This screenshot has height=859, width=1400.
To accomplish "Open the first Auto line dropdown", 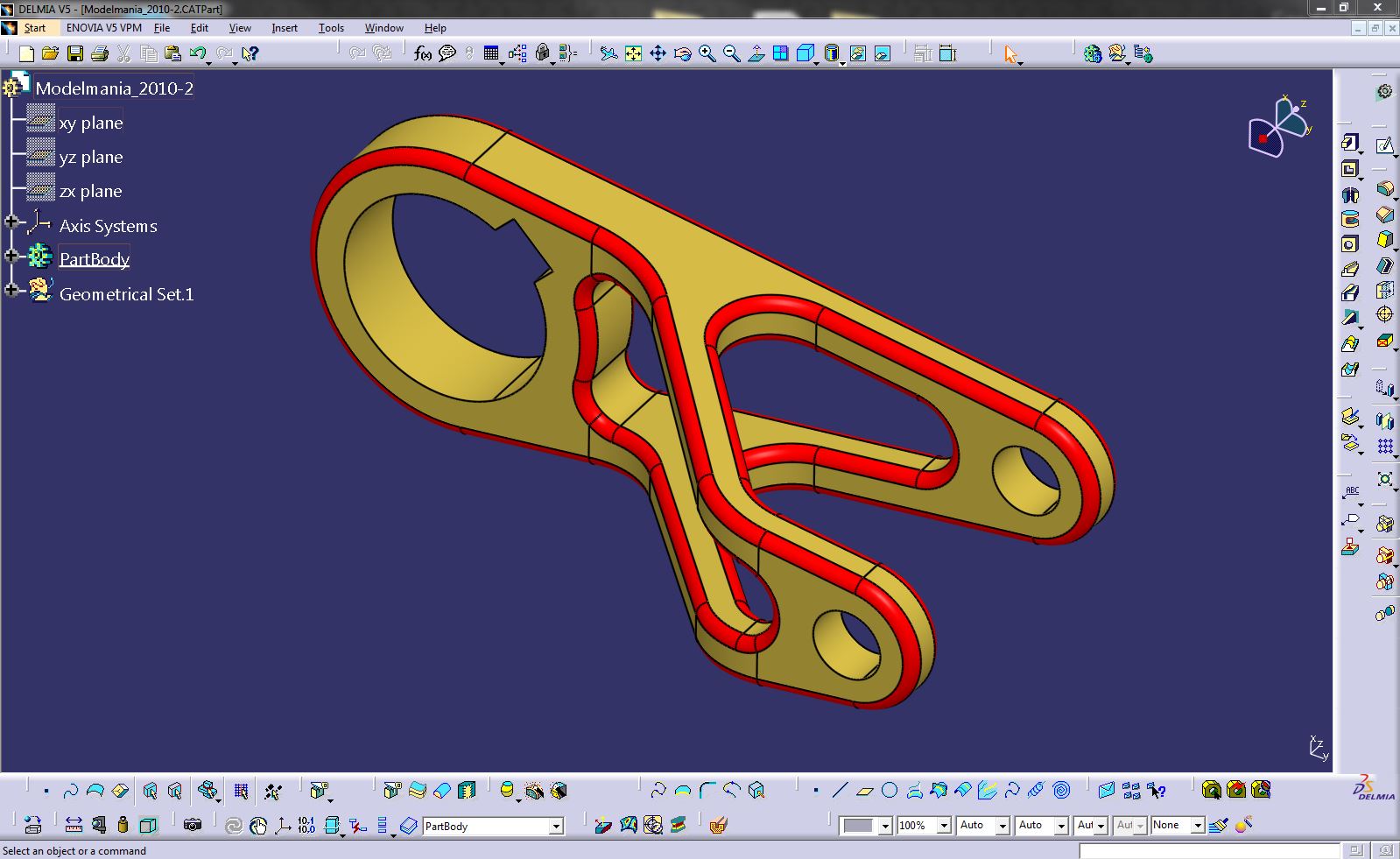I will [x=1003, y=826].
